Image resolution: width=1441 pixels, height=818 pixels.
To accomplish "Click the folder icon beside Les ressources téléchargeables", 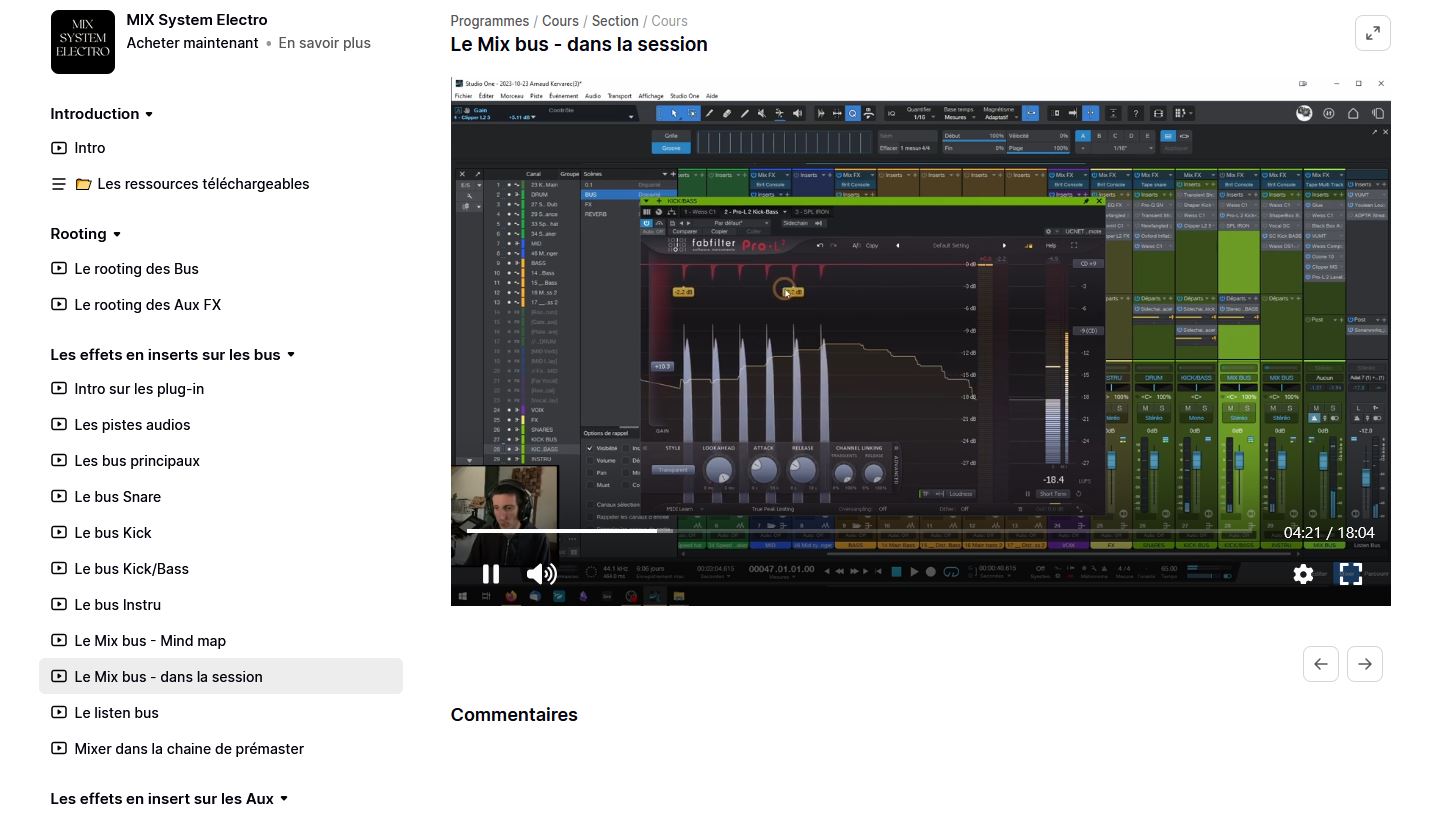I will click(84, 183).
